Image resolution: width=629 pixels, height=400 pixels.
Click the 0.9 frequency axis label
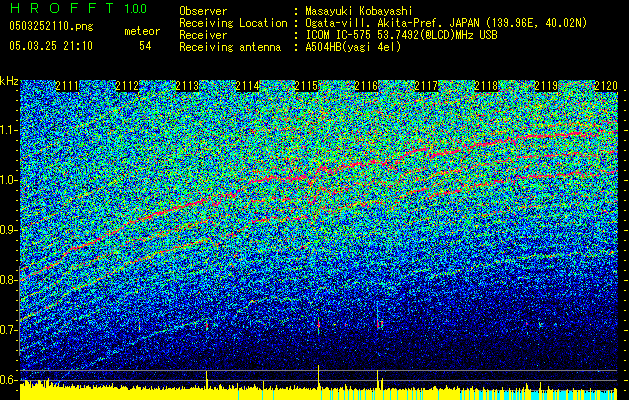tap(9, 230)
